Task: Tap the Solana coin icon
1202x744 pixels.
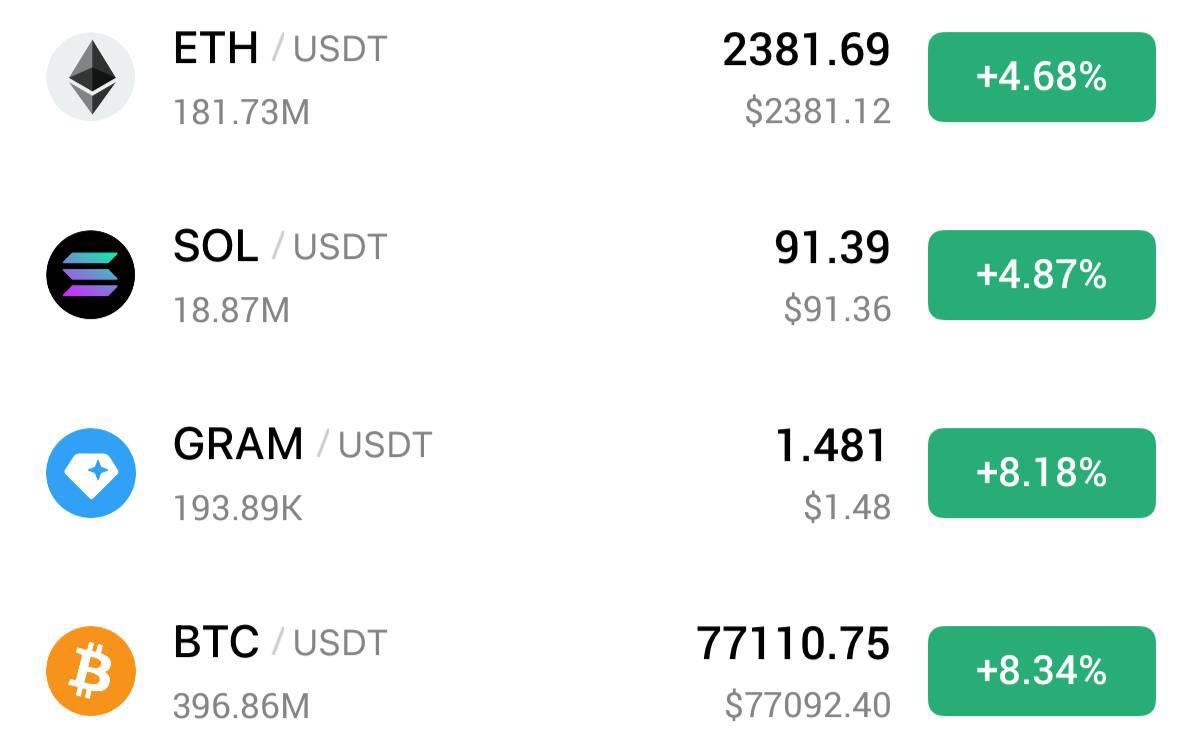Action: coord(91,275)
